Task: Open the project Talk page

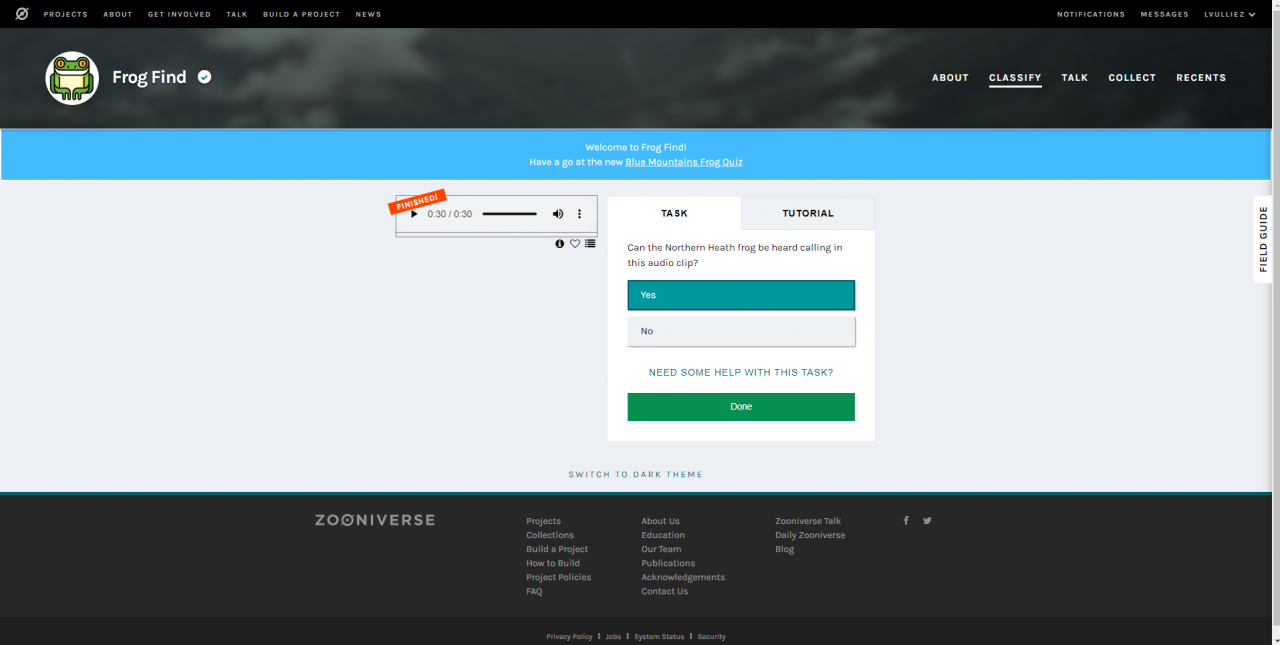Action: pyautogui.click(x=1075, y=78)
